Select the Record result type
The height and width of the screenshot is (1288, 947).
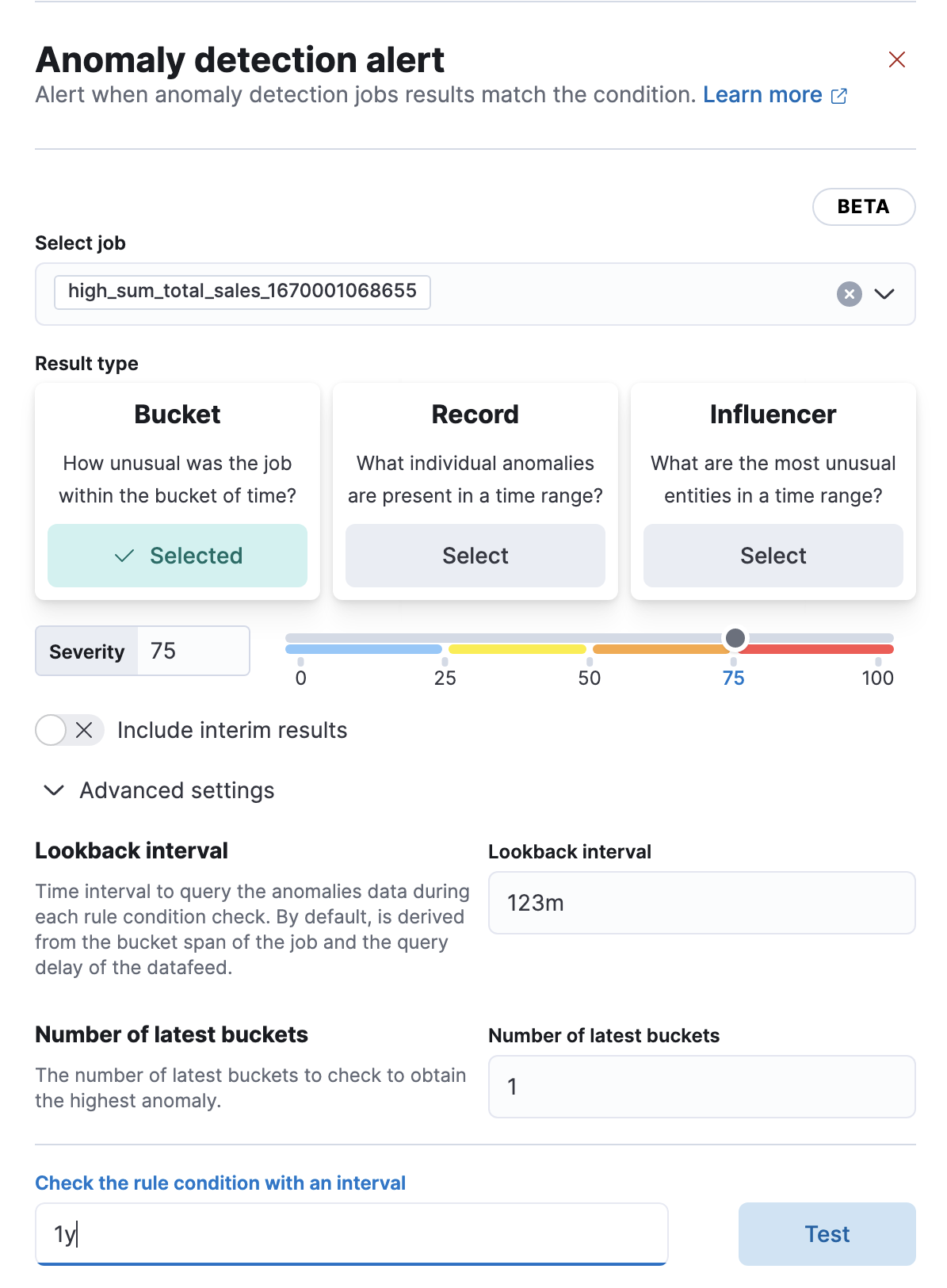tap(474, 556)
